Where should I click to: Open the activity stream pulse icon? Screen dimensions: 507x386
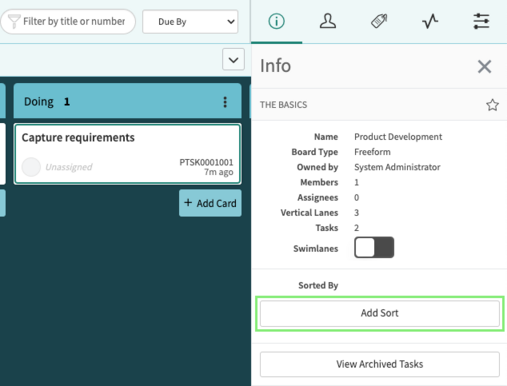click(x=430, y=21)
